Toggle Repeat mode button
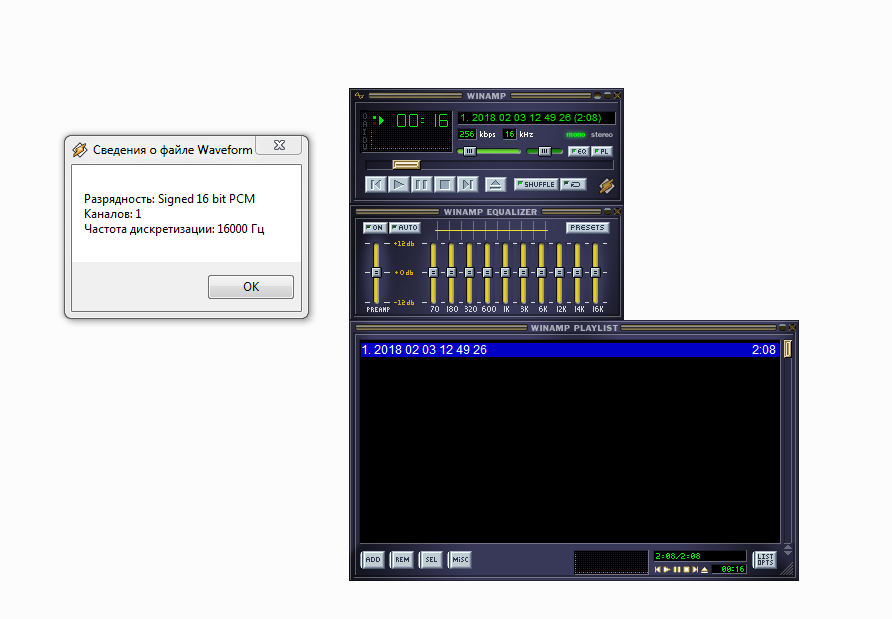Image resolution: width=892 pixels, height=619 pixels. (573, 184)
